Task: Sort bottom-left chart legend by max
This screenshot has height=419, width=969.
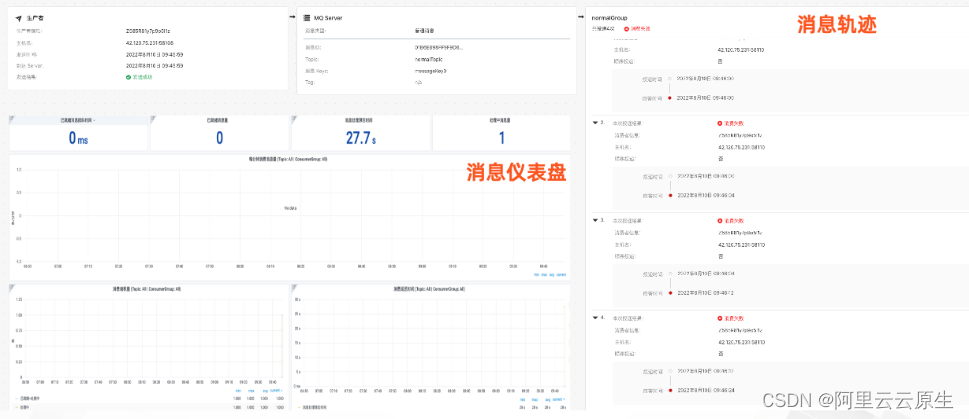Action: [x=250, y=391]
